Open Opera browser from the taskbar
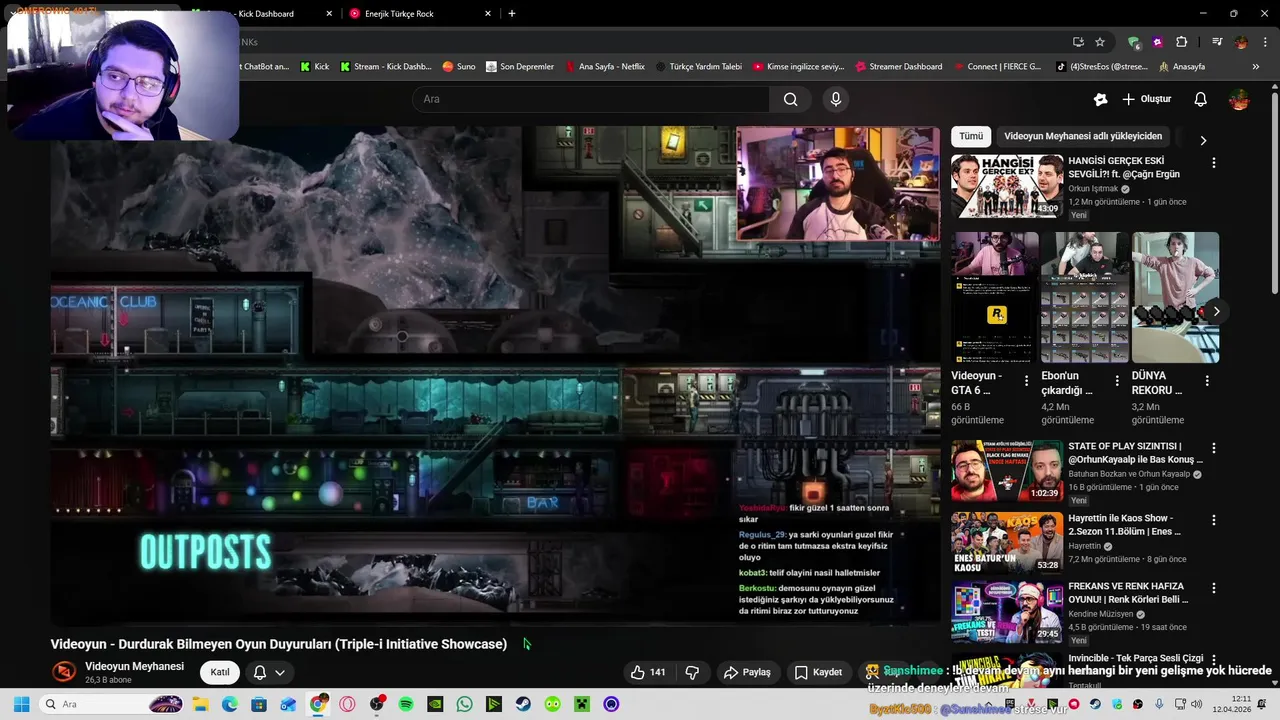This screenshot has height=720, width=1280. [347, 704]
